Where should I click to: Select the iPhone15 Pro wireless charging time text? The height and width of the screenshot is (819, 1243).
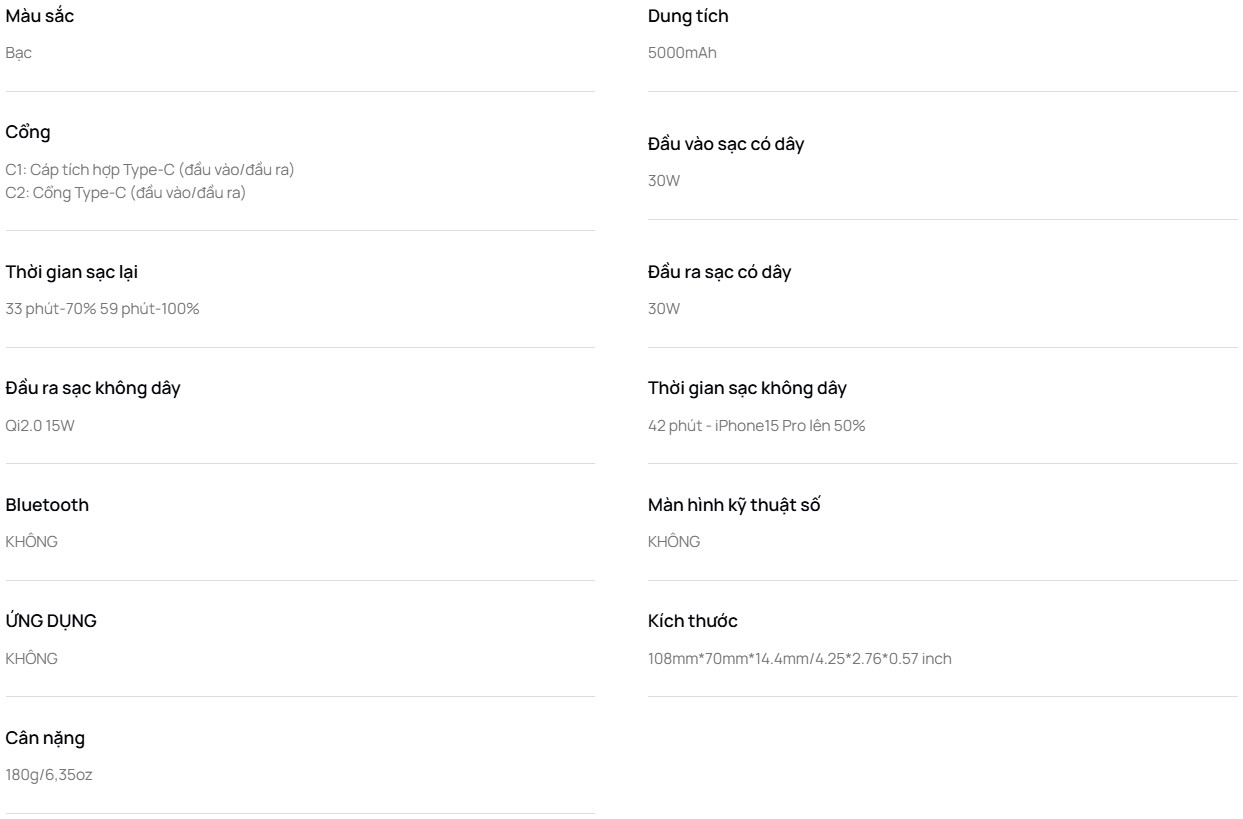click(x=757, y=426)
